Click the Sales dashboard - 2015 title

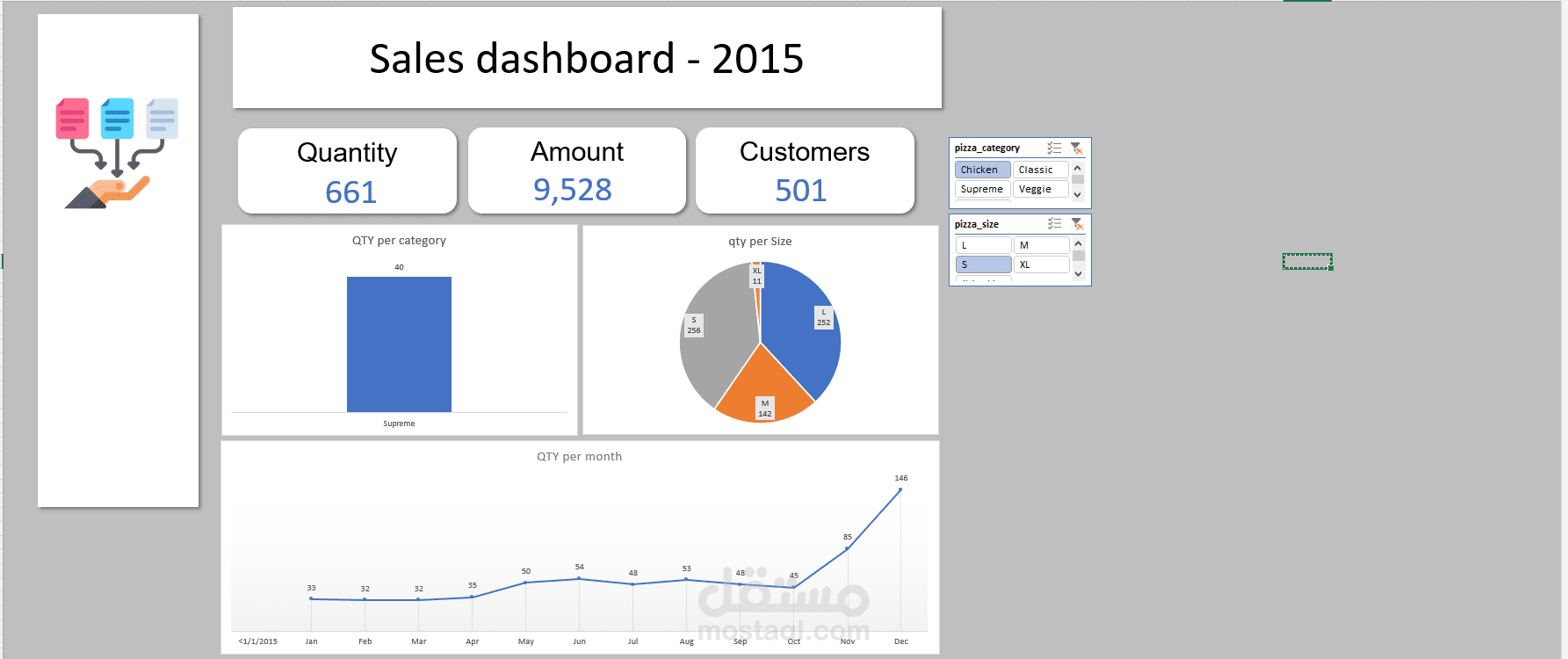587,59
